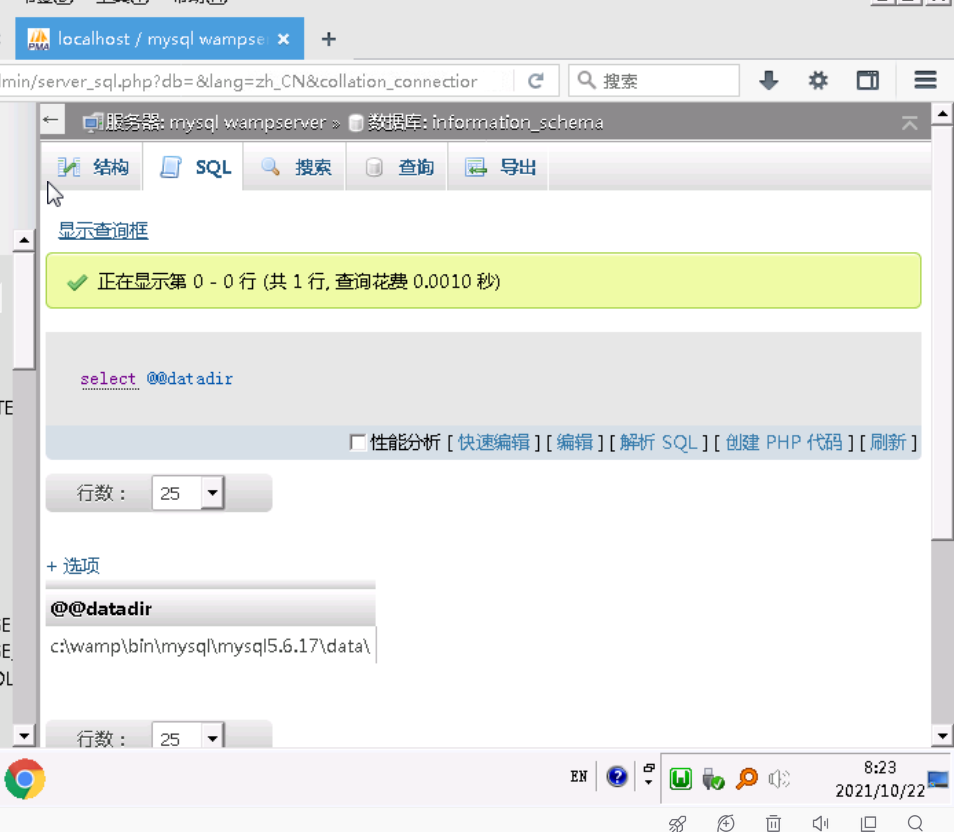
Task: Toggle the browser sidebar panel icon
Action: (868, 80)
